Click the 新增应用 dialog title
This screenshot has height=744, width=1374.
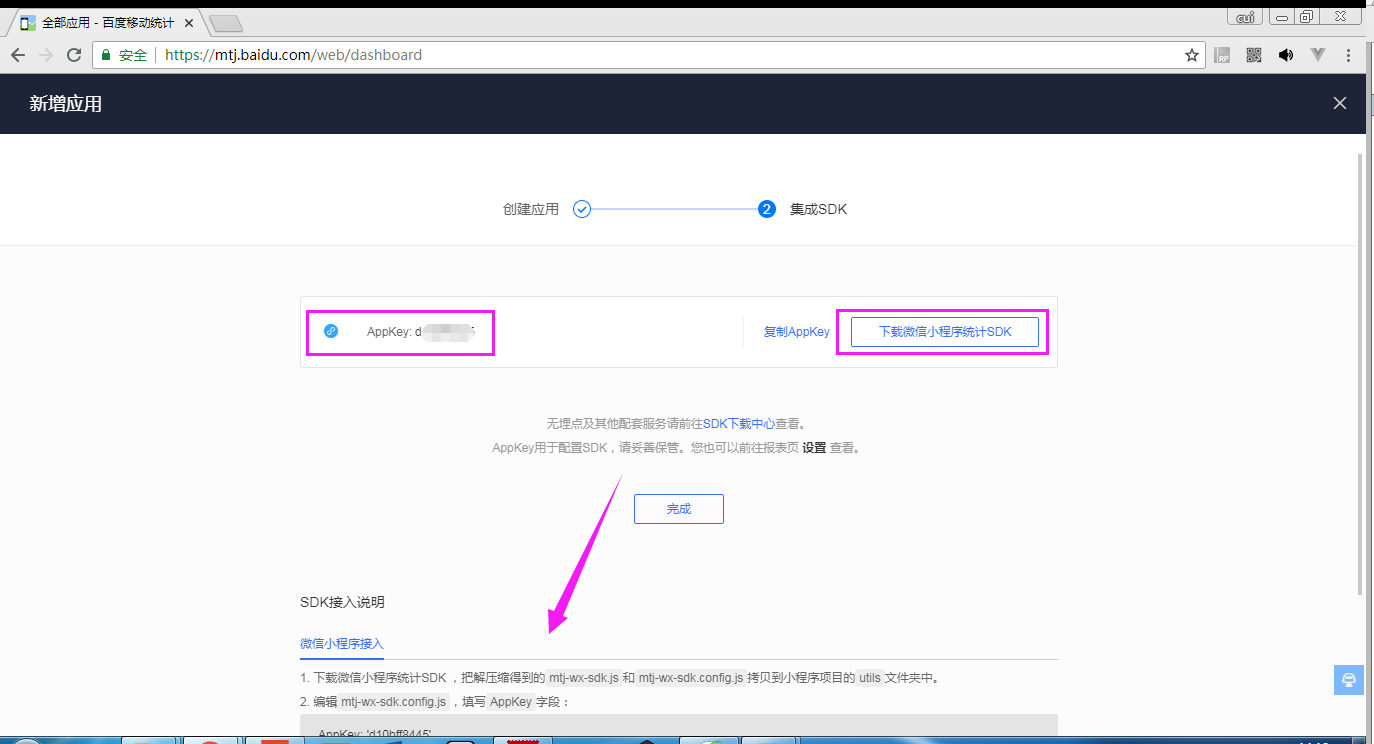click(x=66, y=103)
